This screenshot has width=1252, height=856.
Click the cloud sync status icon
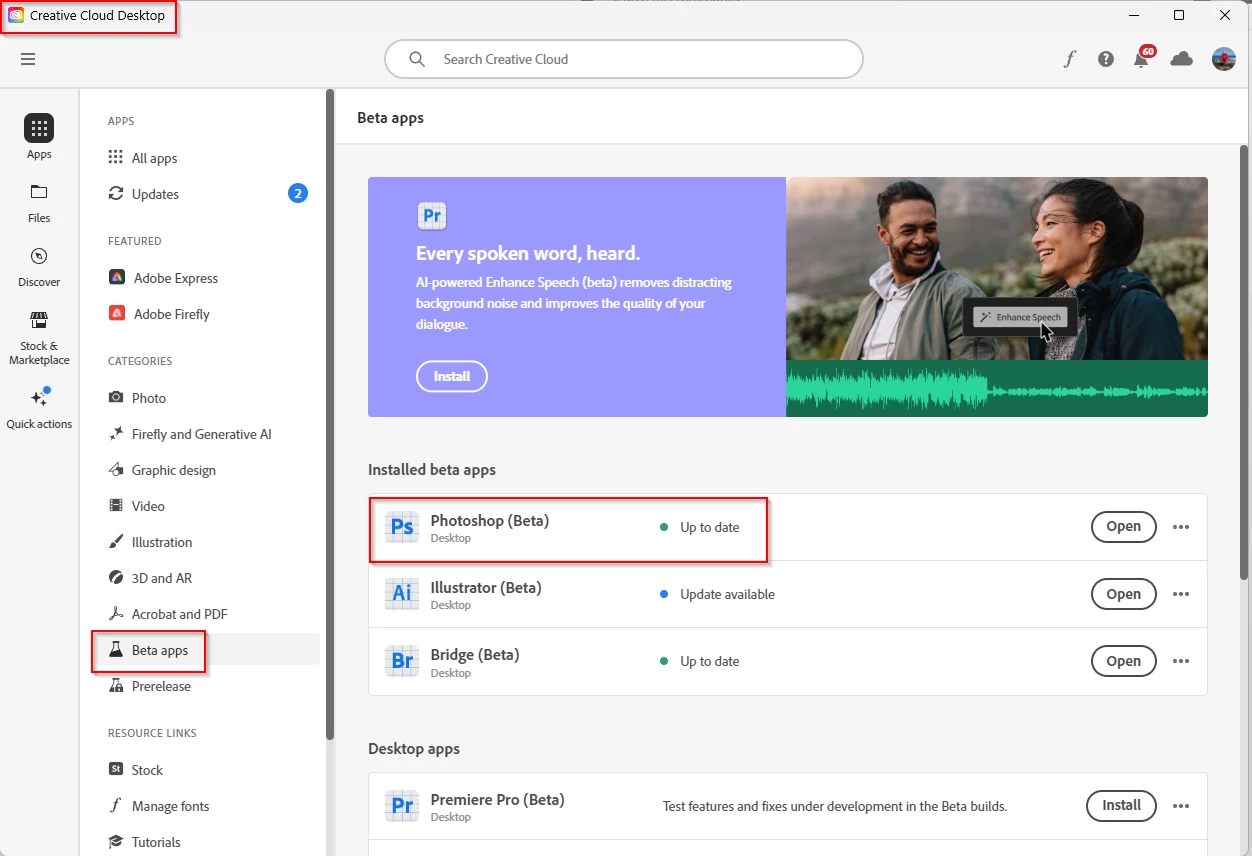click(x=1182, y=59)
